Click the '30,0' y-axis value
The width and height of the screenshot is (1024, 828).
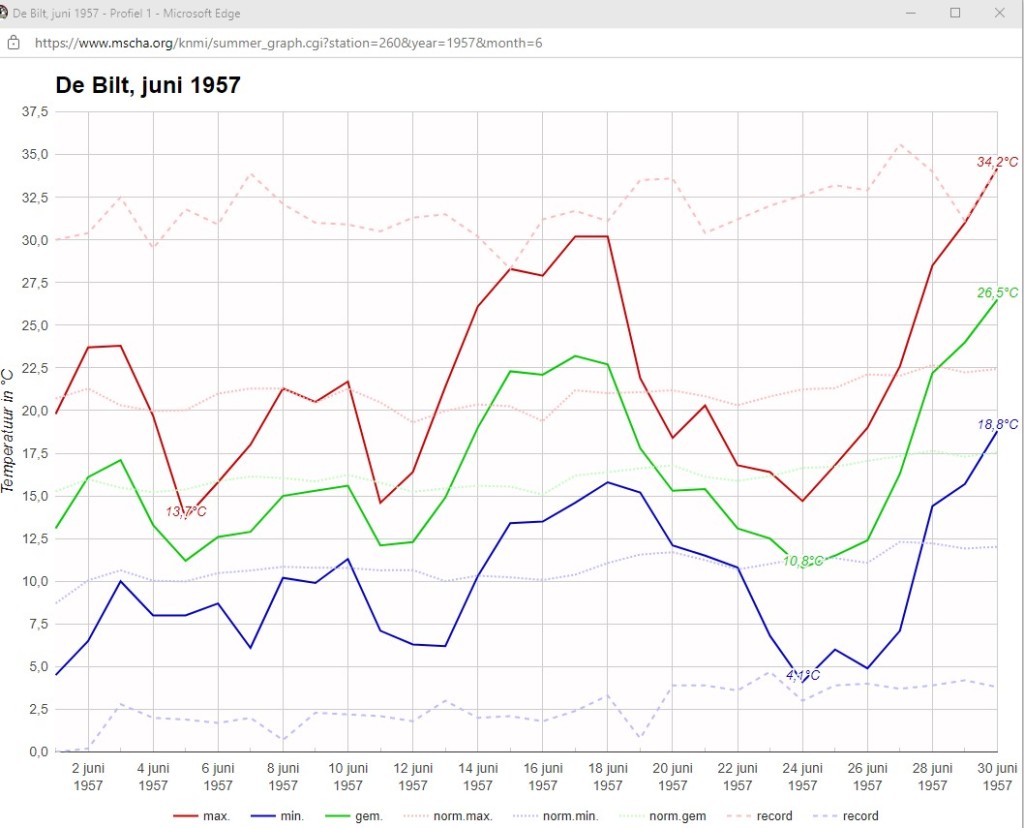coord(35,240)
